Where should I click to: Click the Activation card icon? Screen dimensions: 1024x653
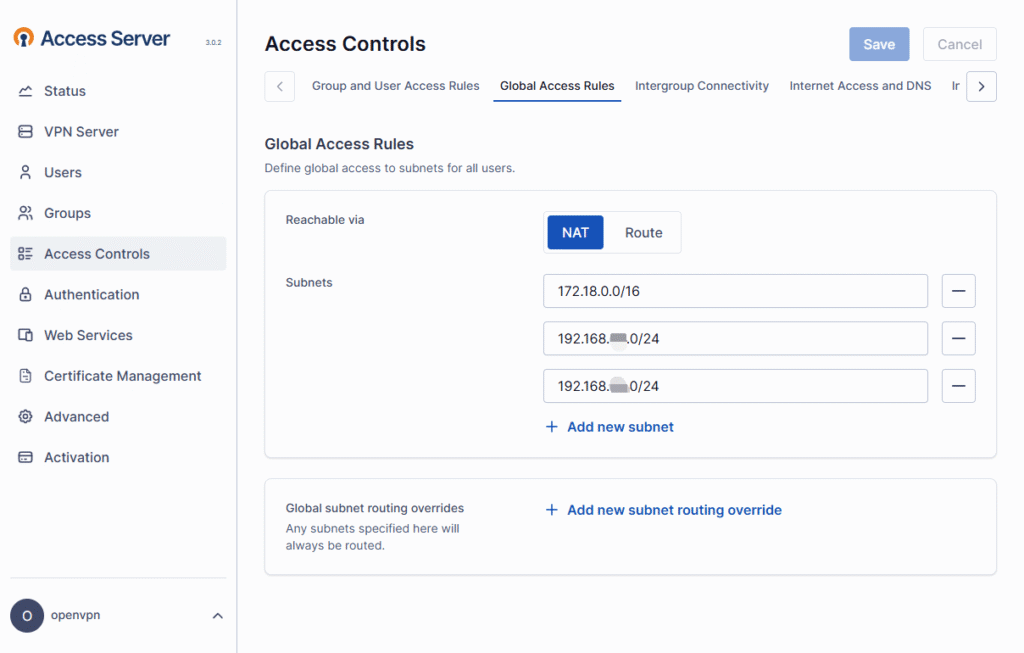point(26,458)
